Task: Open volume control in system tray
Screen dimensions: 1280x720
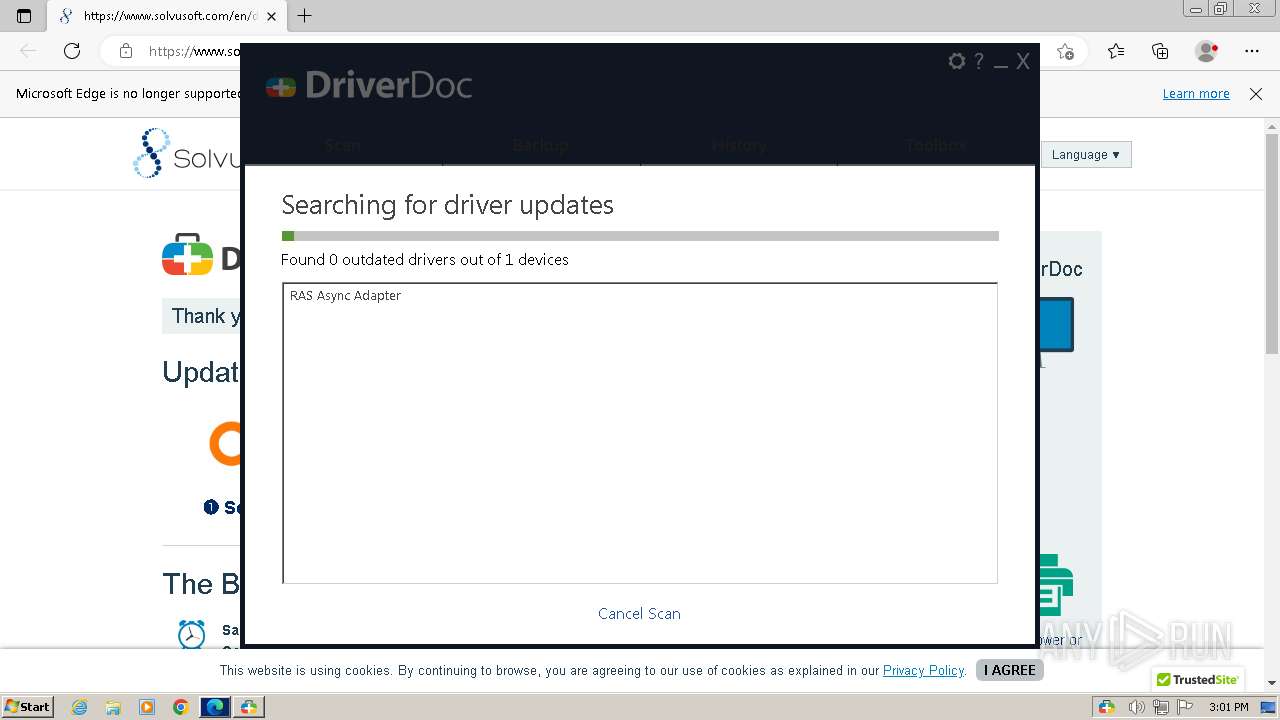Action: 1137,707
